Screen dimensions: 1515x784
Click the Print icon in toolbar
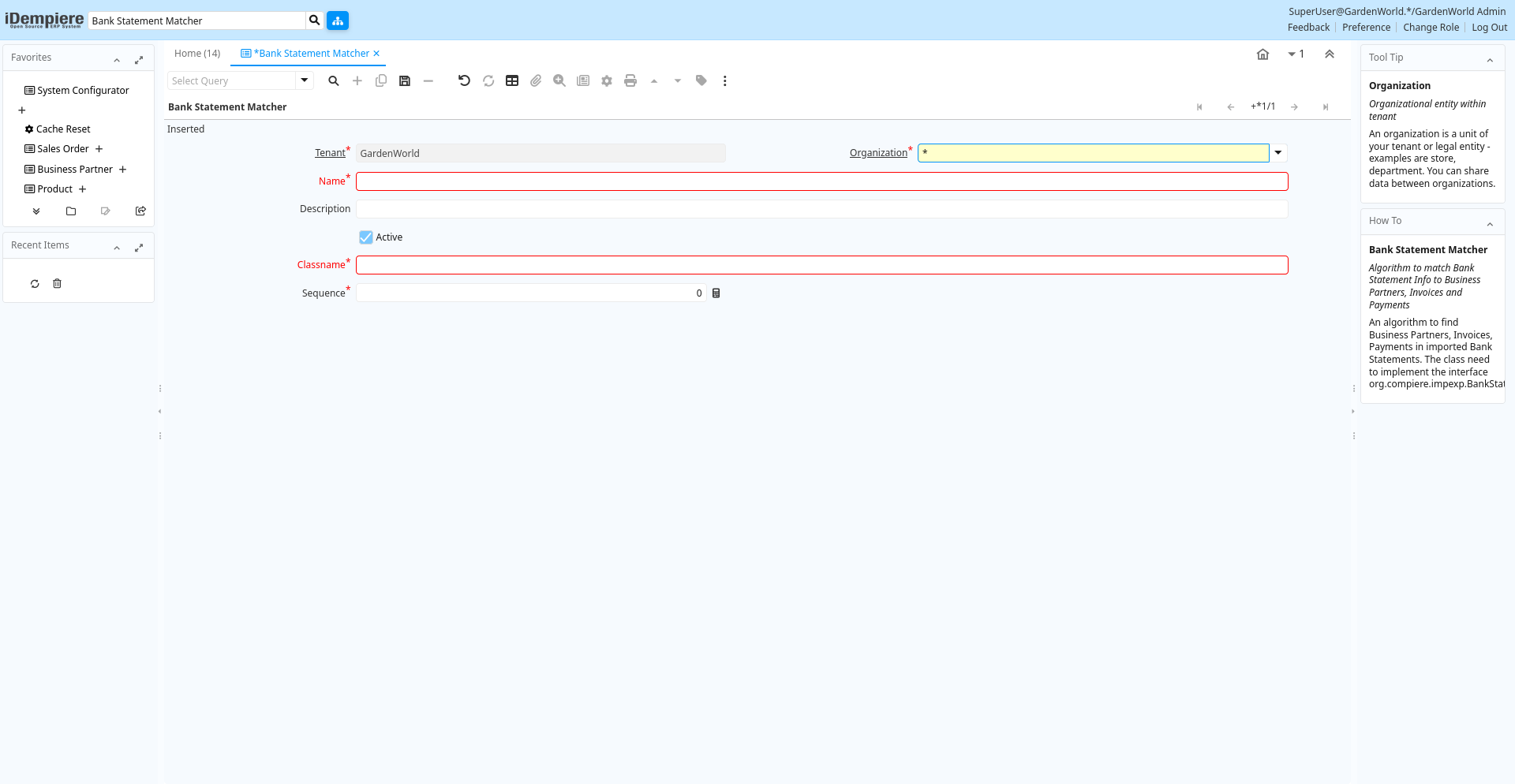click(630, 81)
